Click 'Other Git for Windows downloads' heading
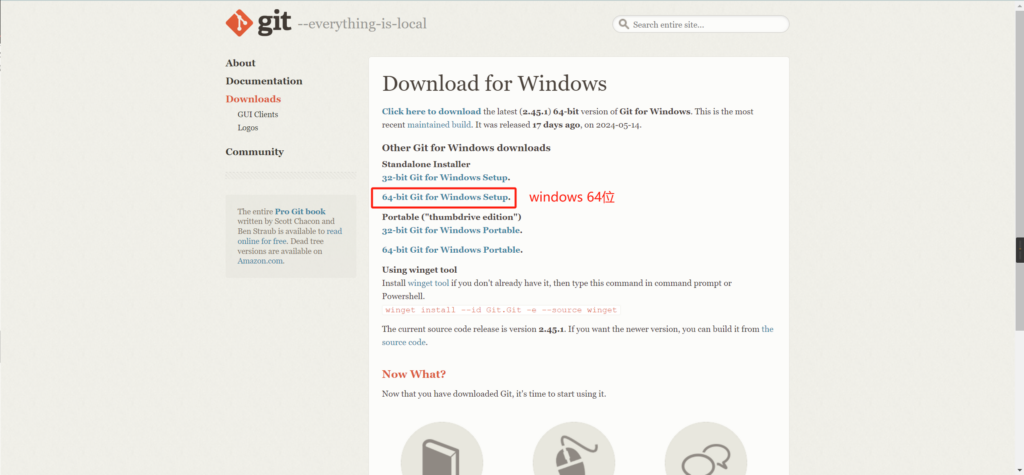The width and height of the screenshot is (1024, 475). (x=466, y=148)
